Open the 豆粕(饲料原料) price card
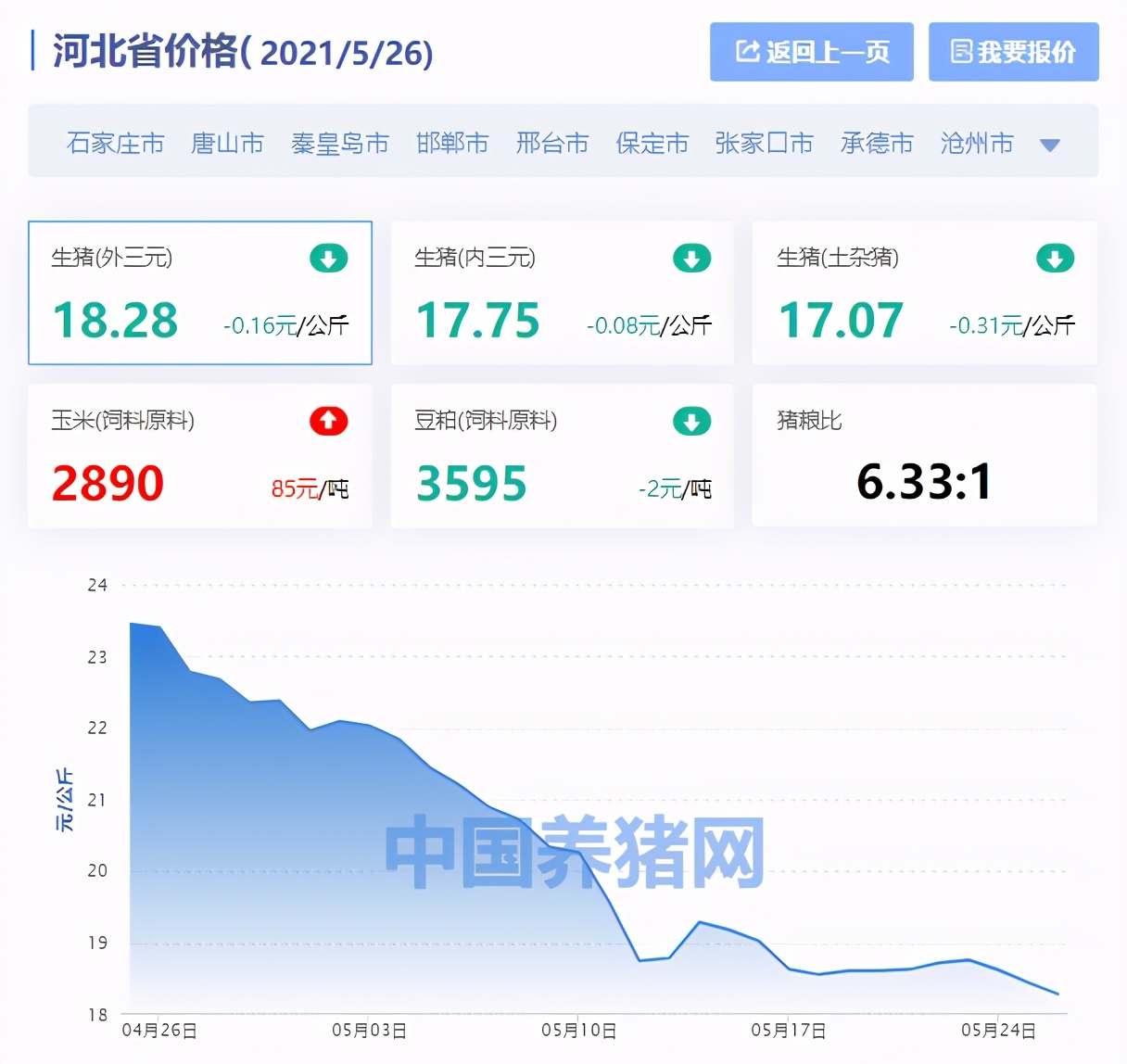Image resolution: width=1127 pixels, height=1064 pixels. click(x=563, y=456)
